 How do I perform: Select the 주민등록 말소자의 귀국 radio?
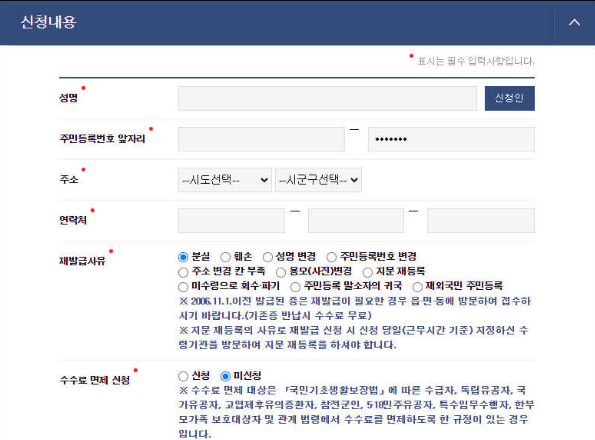pyautogui.click(x=295, y=287)
